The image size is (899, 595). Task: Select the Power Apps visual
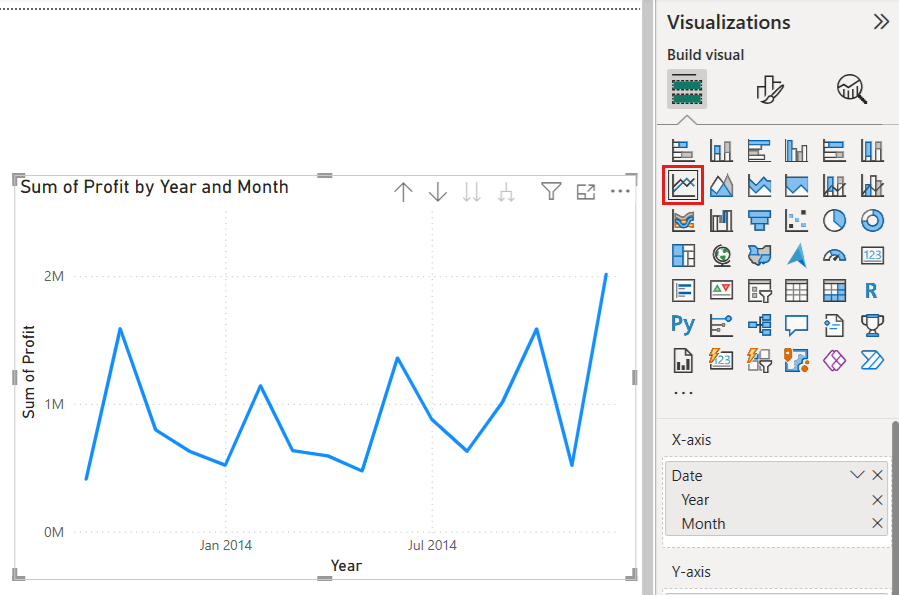point(834,360)
